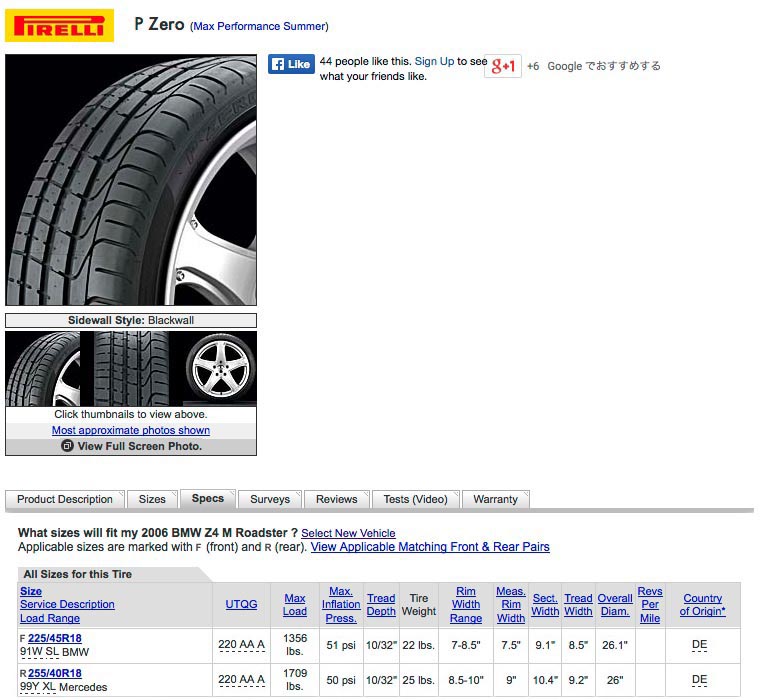Open the 225/45R18 tire size link
This screenshot has width=760, height=700.
(55, 638)
